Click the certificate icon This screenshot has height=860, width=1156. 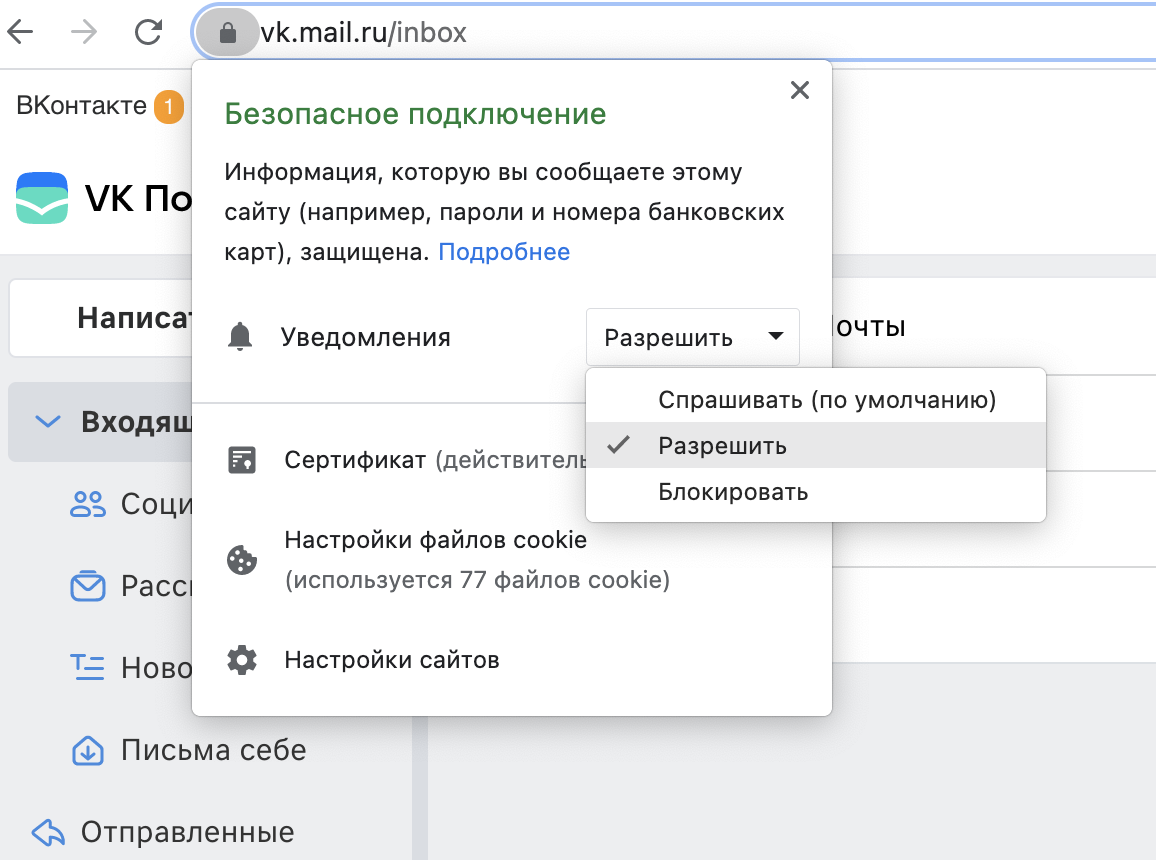[x=242, y=460]
